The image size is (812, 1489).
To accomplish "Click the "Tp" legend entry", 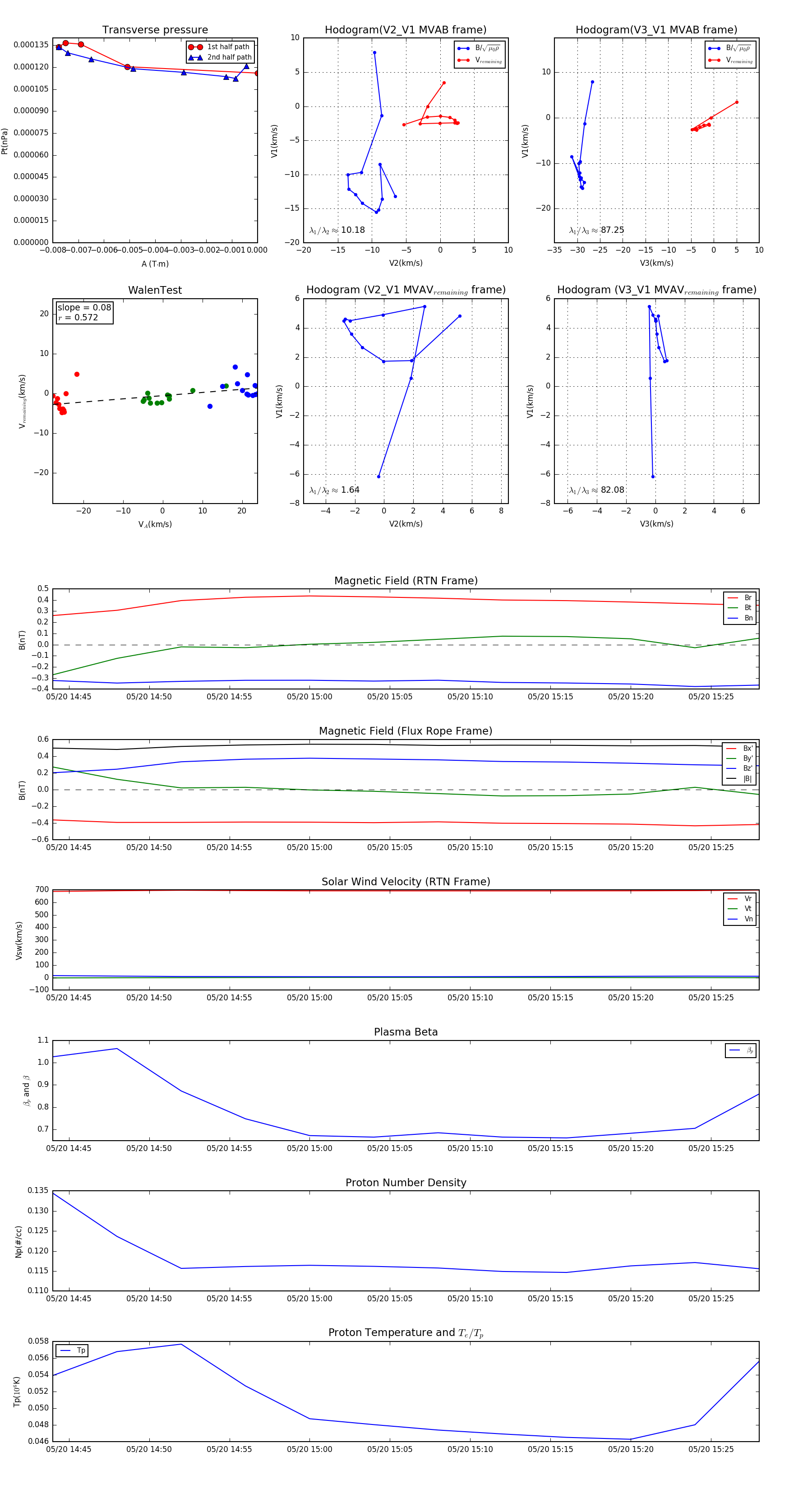I will click(72, 1350).
